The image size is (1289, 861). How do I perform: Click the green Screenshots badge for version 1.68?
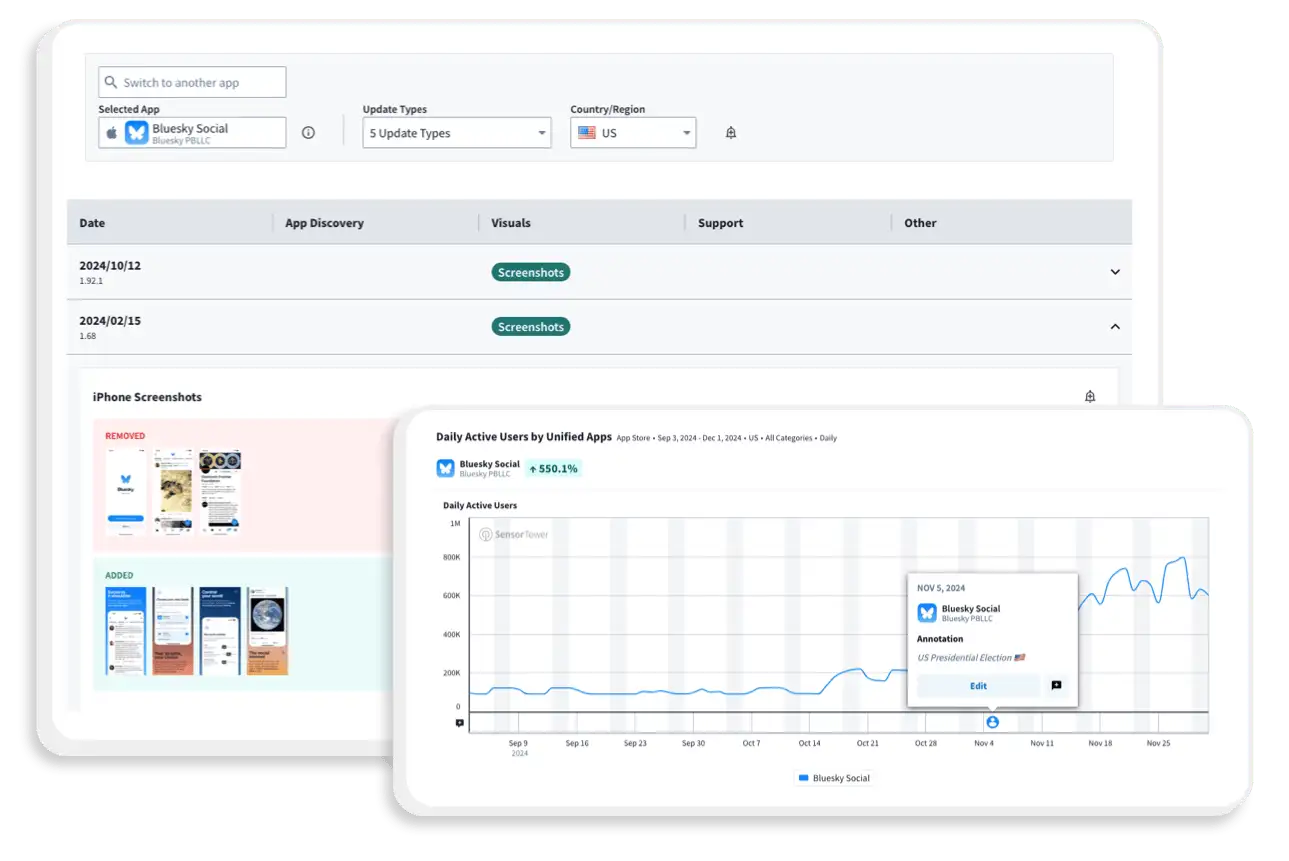(530, 326)
